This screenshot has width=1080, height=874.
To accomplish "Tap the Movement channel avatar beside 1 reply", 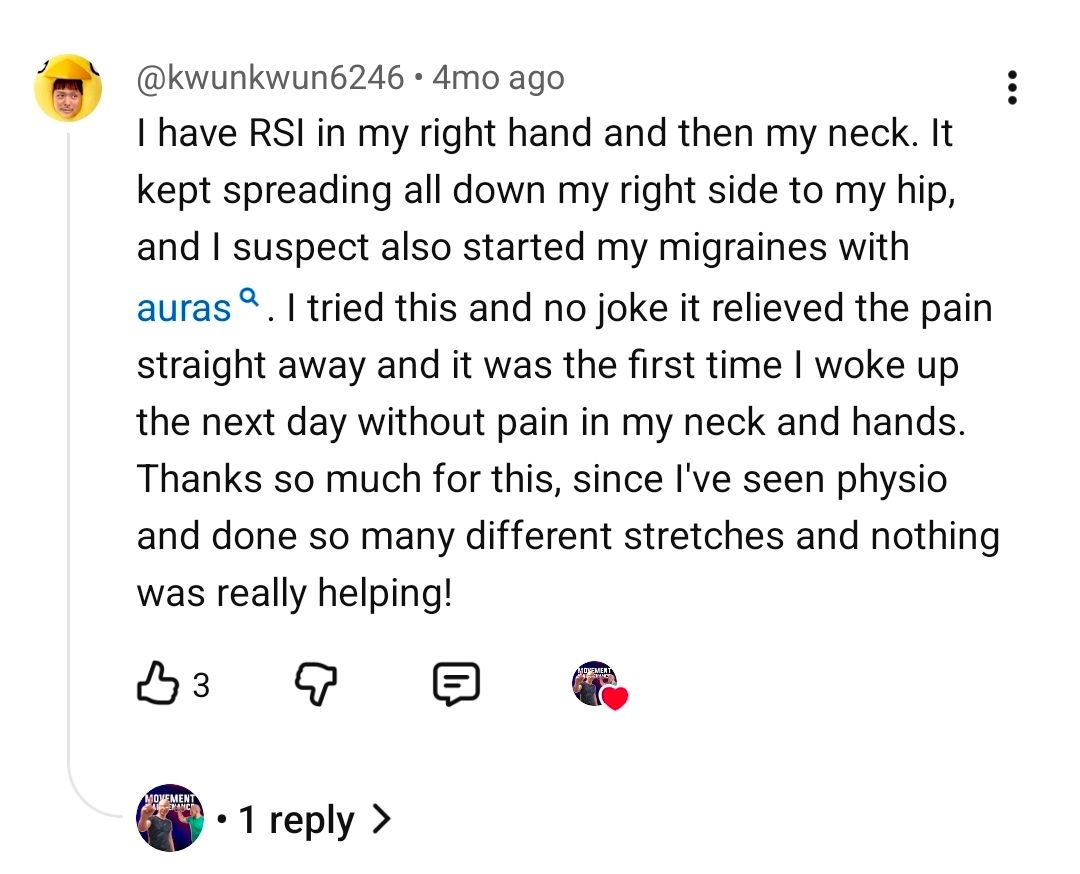I will (170, 818).
